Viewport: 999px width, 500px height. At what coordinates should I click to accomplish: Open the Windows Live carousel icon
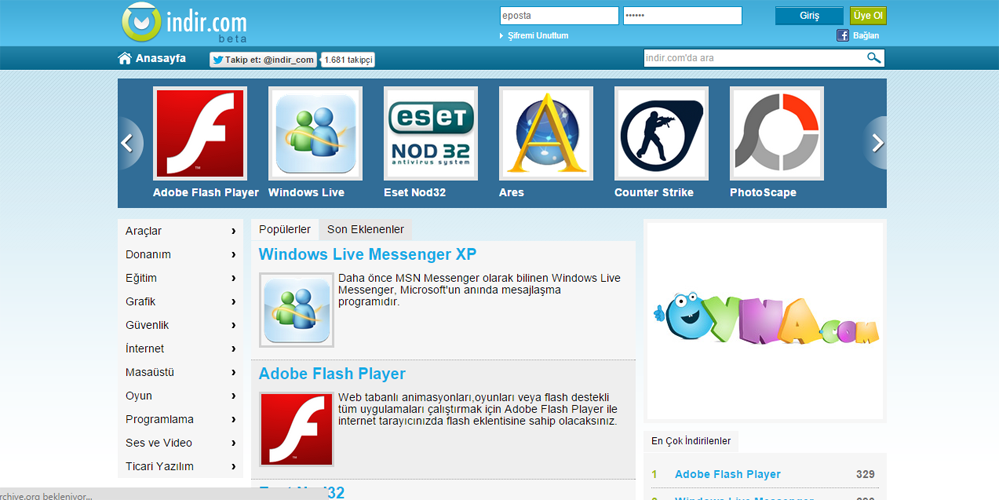click(315, 133)
